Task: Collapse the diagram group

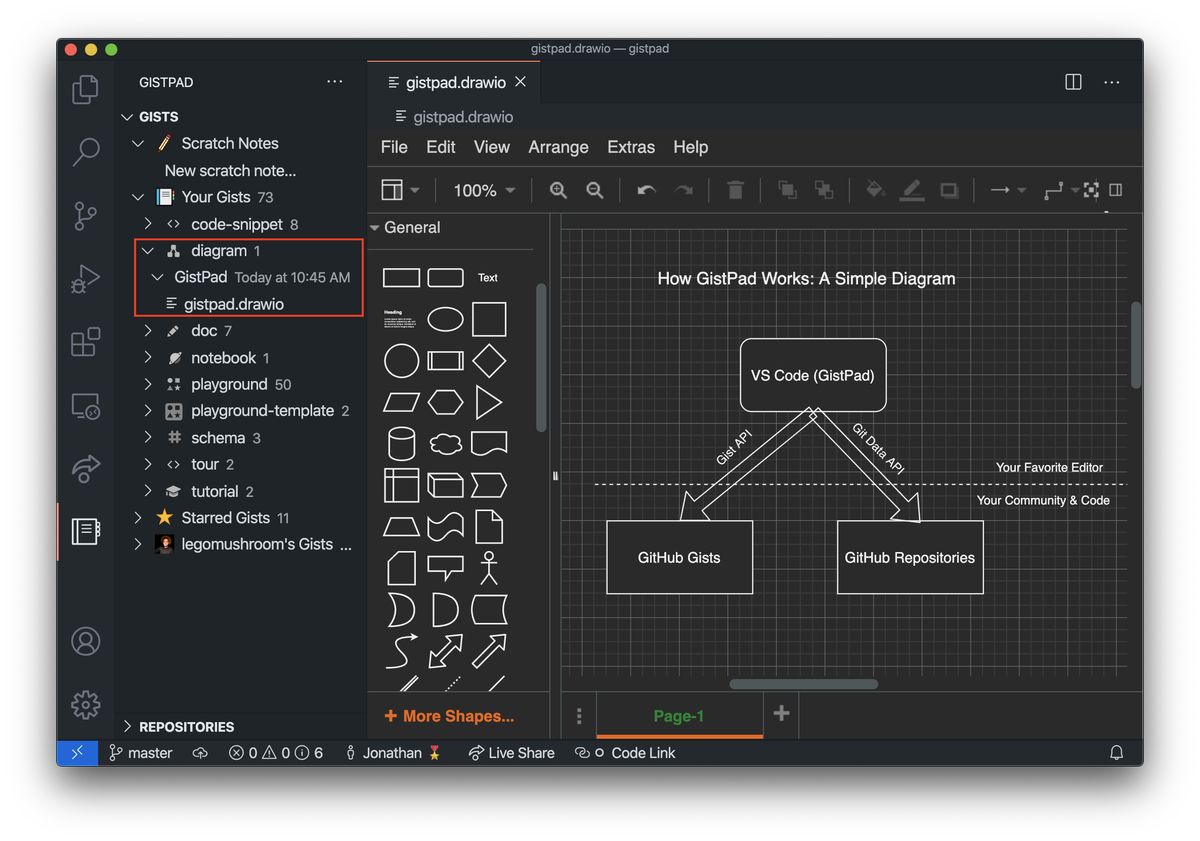Action: pos(148,251)
